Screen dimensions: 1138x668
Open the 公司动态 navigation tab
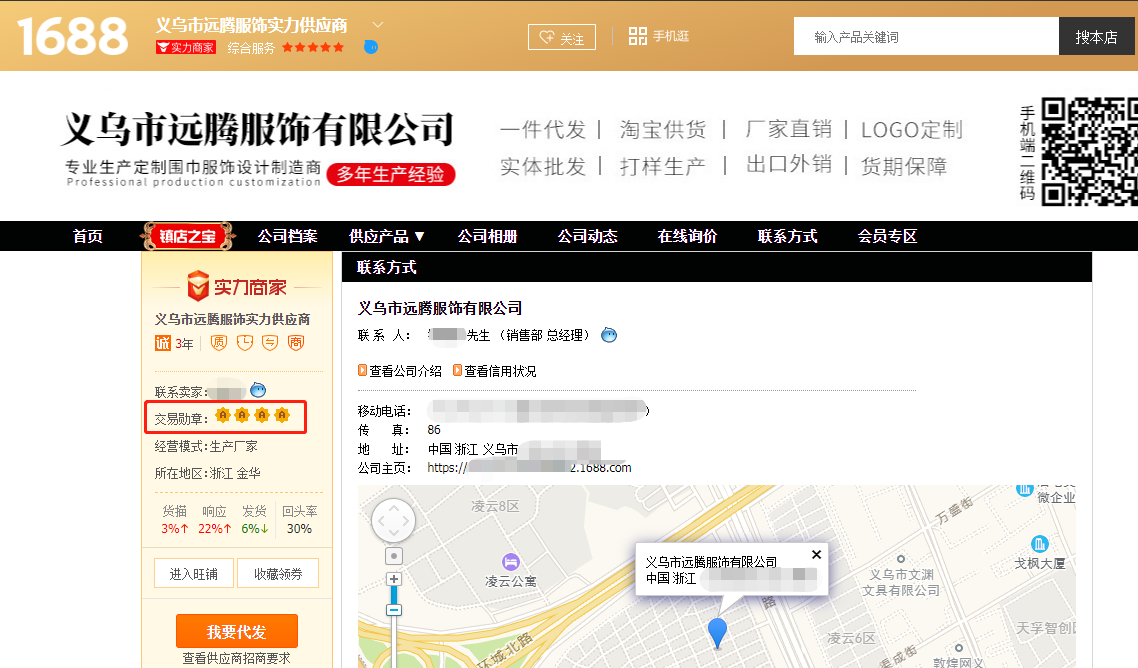click(587, 236)
